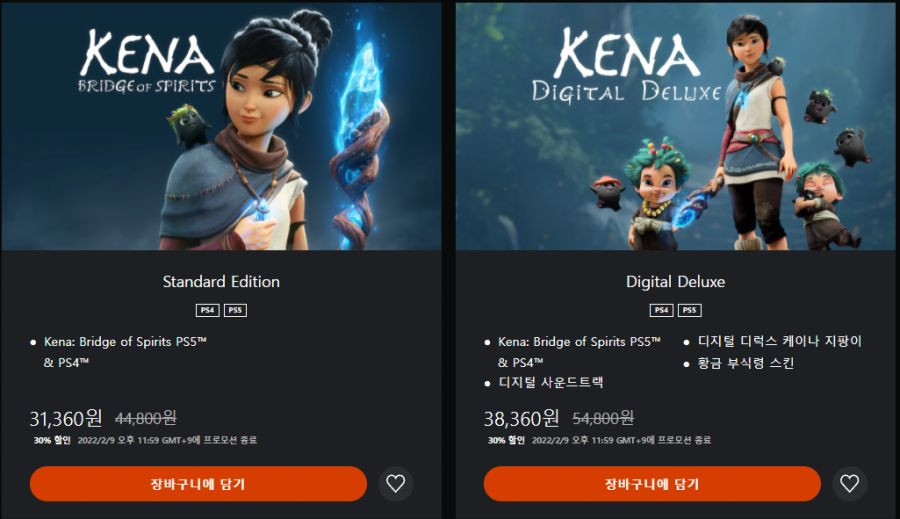Open Kena Bridge of Spirits cover image
This screenshot has width=900, height=519.
pos(221,126)
